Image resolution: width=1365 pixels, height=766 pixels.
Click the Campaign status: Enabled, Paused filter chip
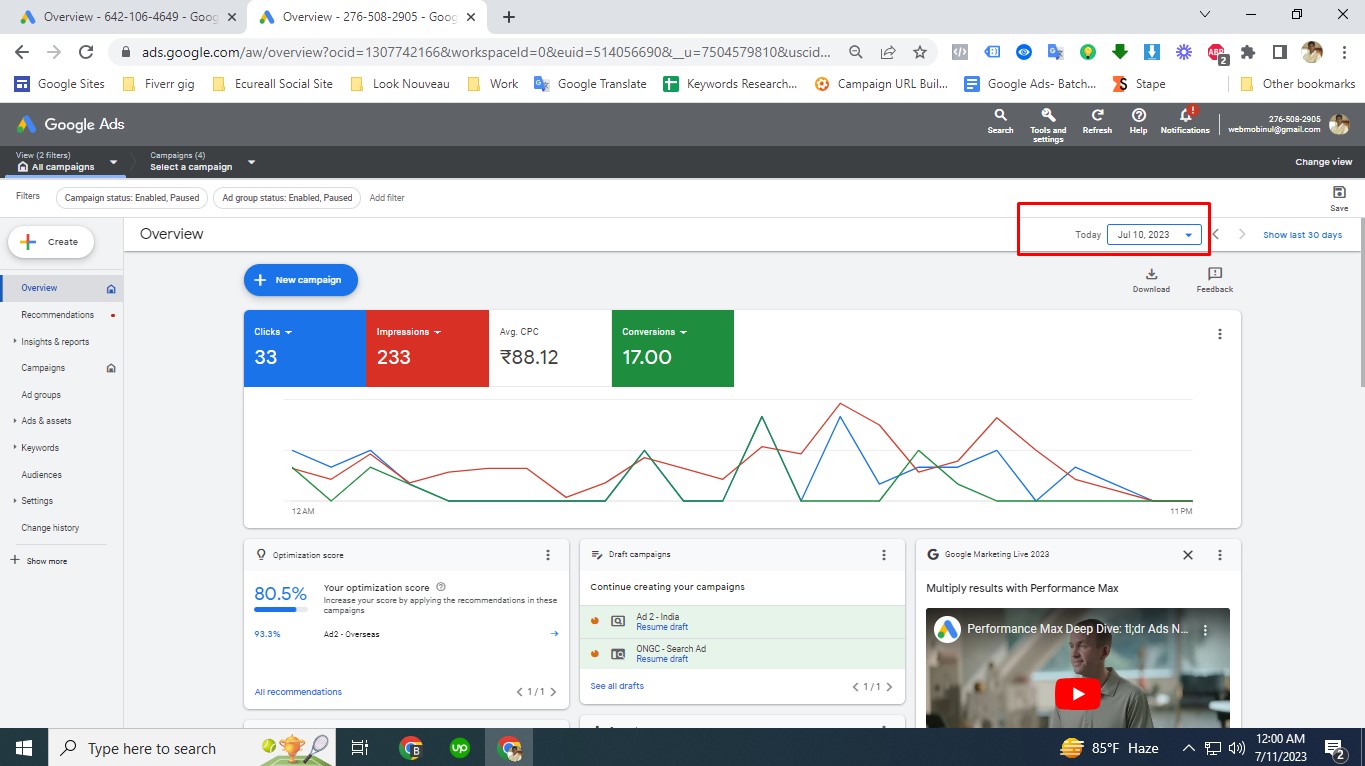[x=132, y=198]
